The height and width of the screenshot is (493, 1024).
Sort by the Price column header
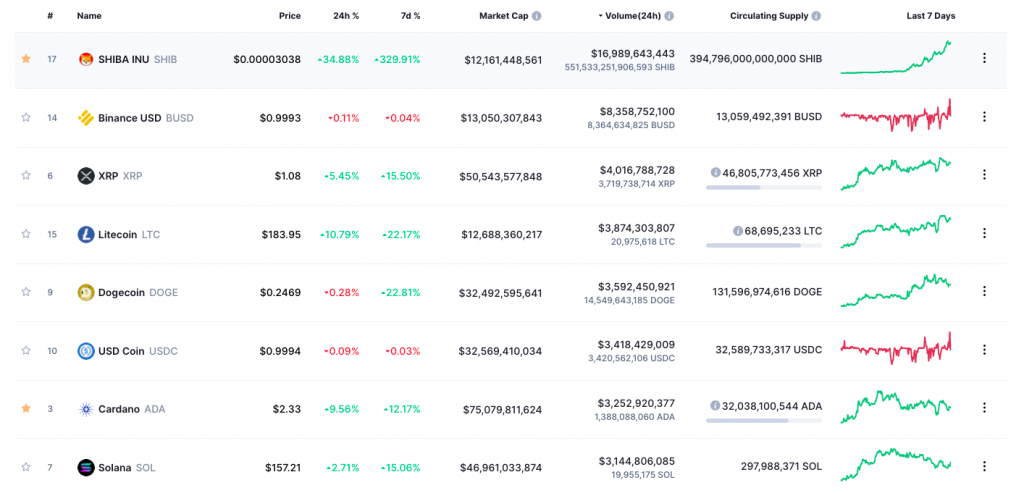click(x=291, y=16)
